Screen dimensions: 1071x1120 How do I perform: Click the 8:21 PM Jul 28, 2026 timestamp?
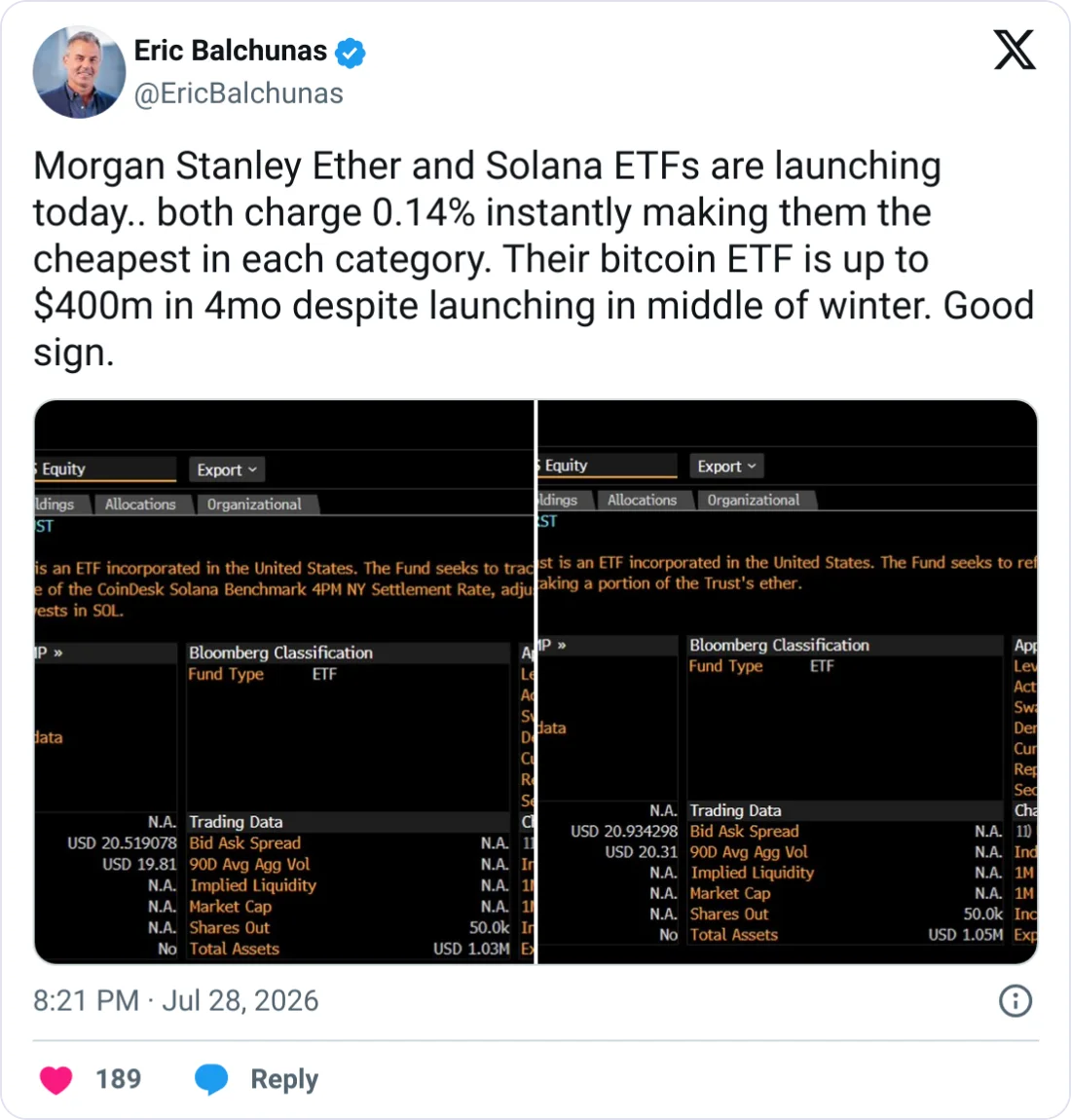[175, 1001]
